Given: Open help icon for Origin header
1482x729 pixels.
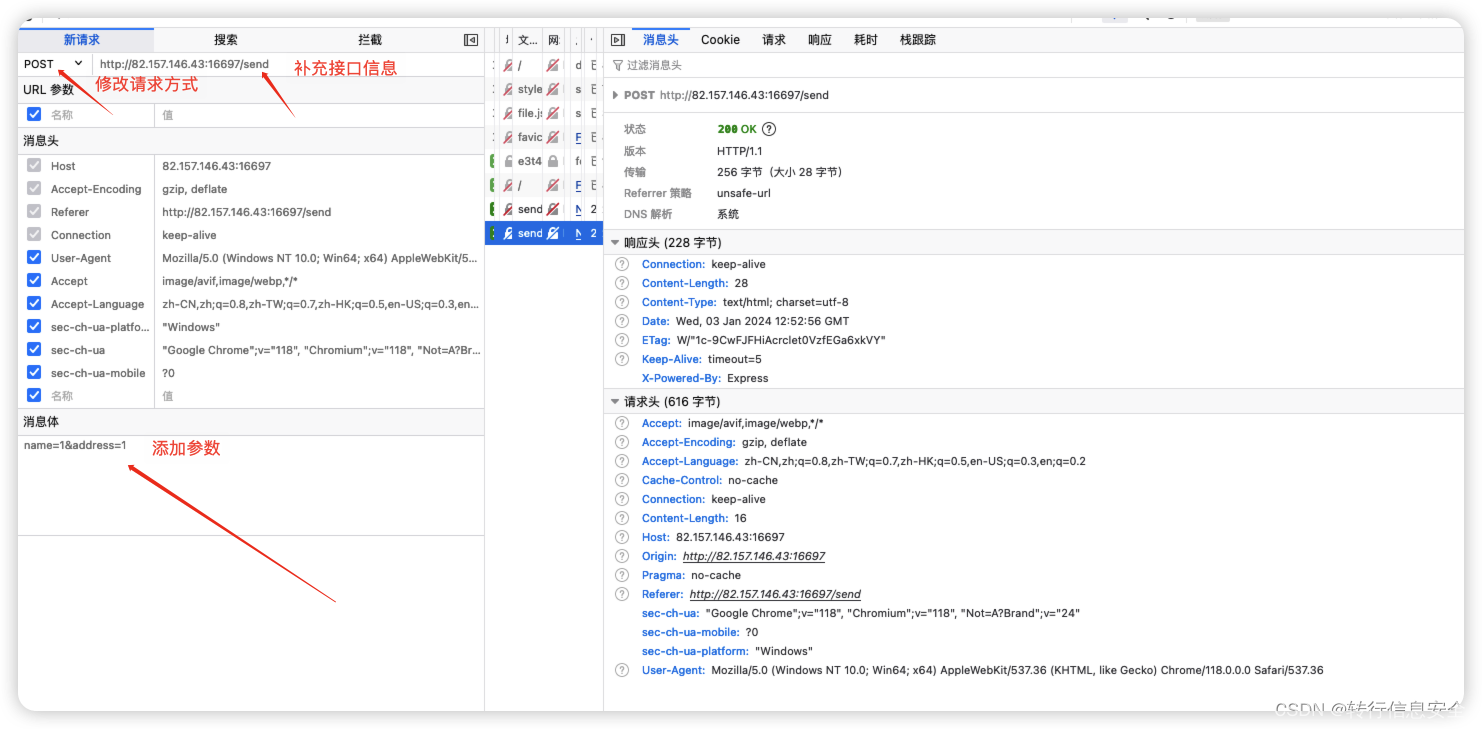Looking at the screenshot, I should pos(622,556).
